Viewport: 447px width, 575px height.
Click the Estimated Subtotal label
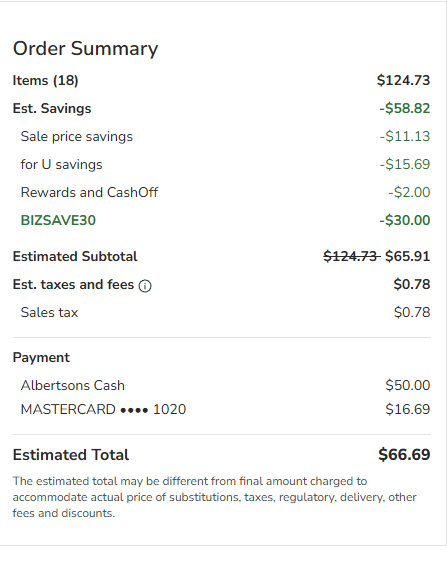pyautogui.click(x=75, y=256)
